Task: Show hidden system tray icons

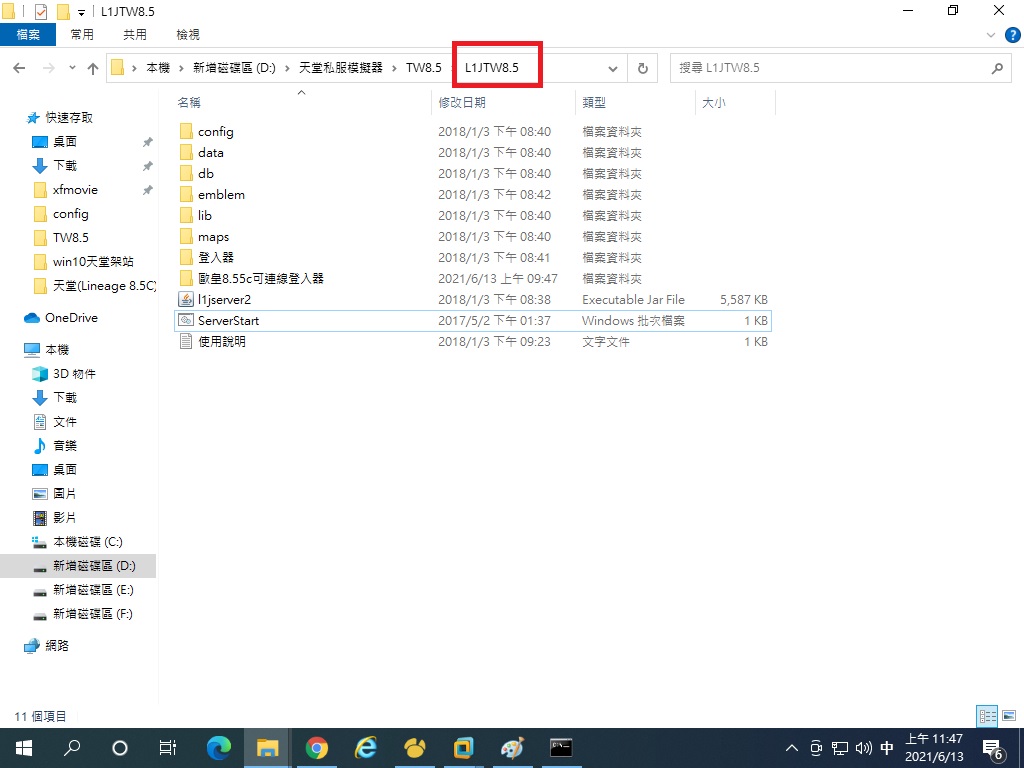Action: [791, 748]
